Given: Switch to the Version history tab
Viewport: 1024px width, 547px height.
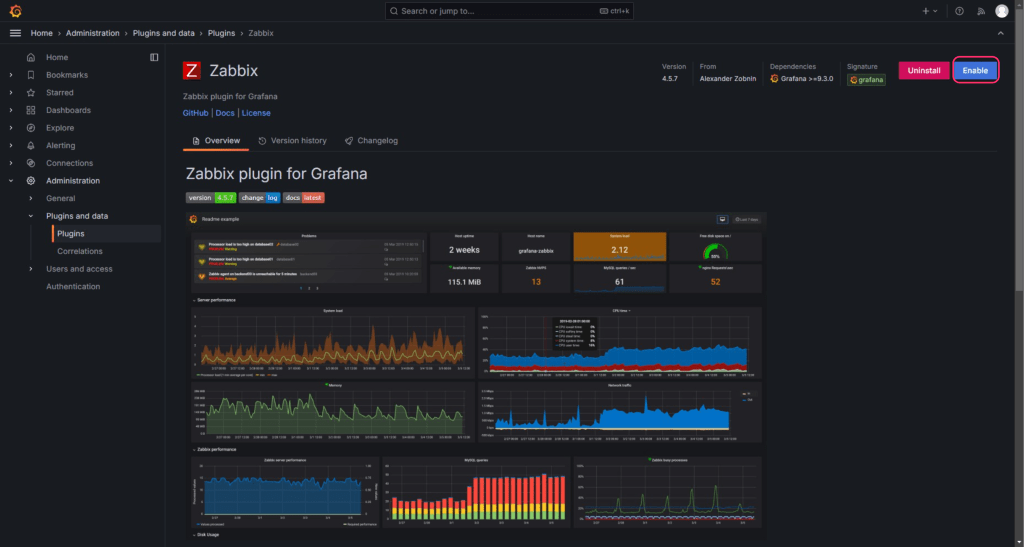Looking at the screenshot, I should click(x=291, y=141).
